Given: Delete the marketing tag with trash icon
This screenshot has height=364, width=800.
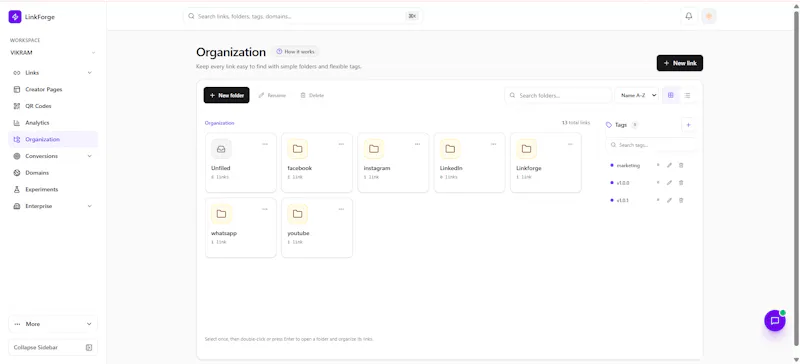Looking at the screenshot, I should point(681,165).
